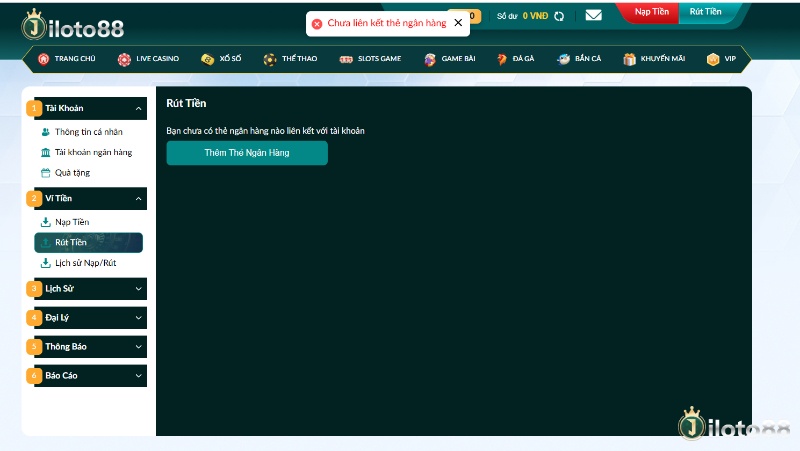The image size is (800, 451).
Task: Open Nạp Tiền in the sidebar
Action: [x=72, y=222]
